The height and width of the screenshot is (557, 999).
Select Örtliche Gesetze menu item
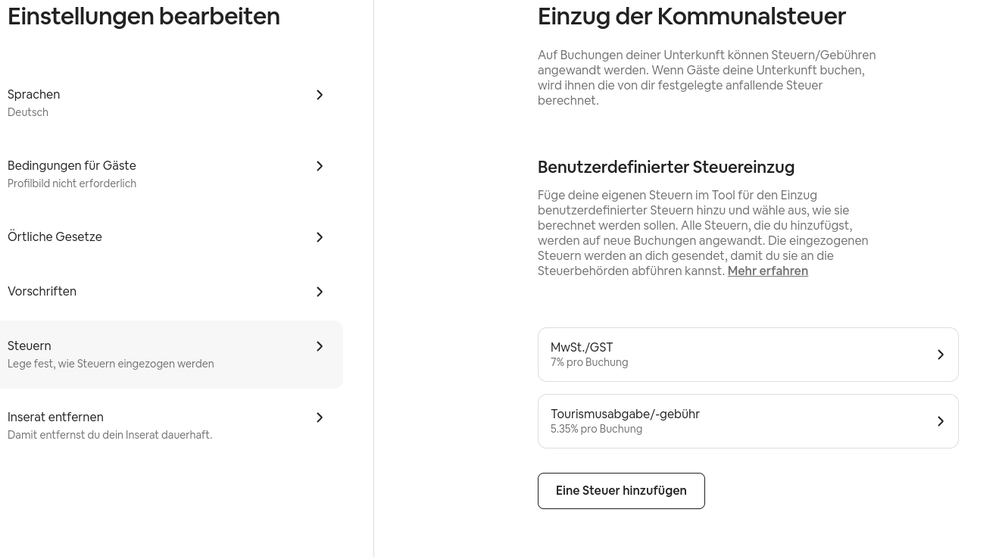[55, 237]
